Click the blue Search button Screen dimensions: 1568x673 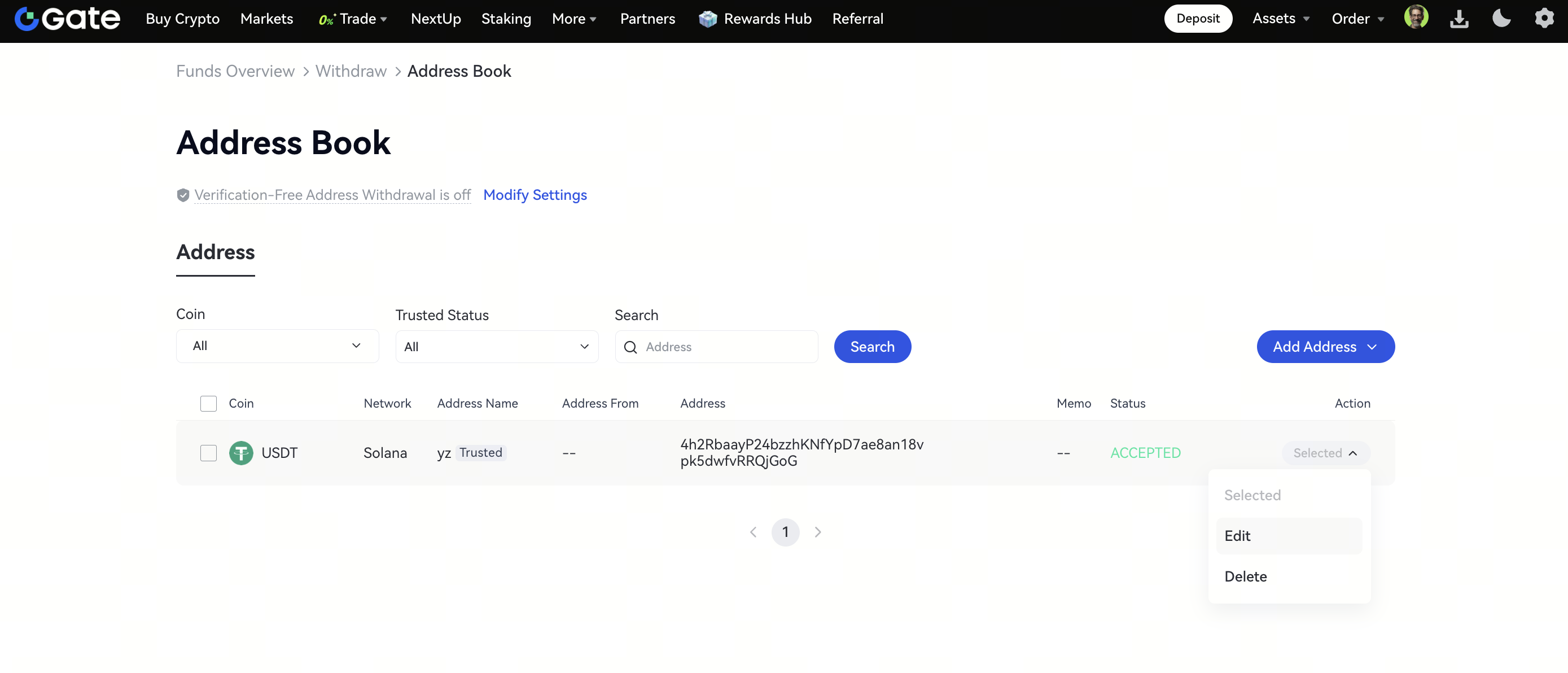point(871,347)
